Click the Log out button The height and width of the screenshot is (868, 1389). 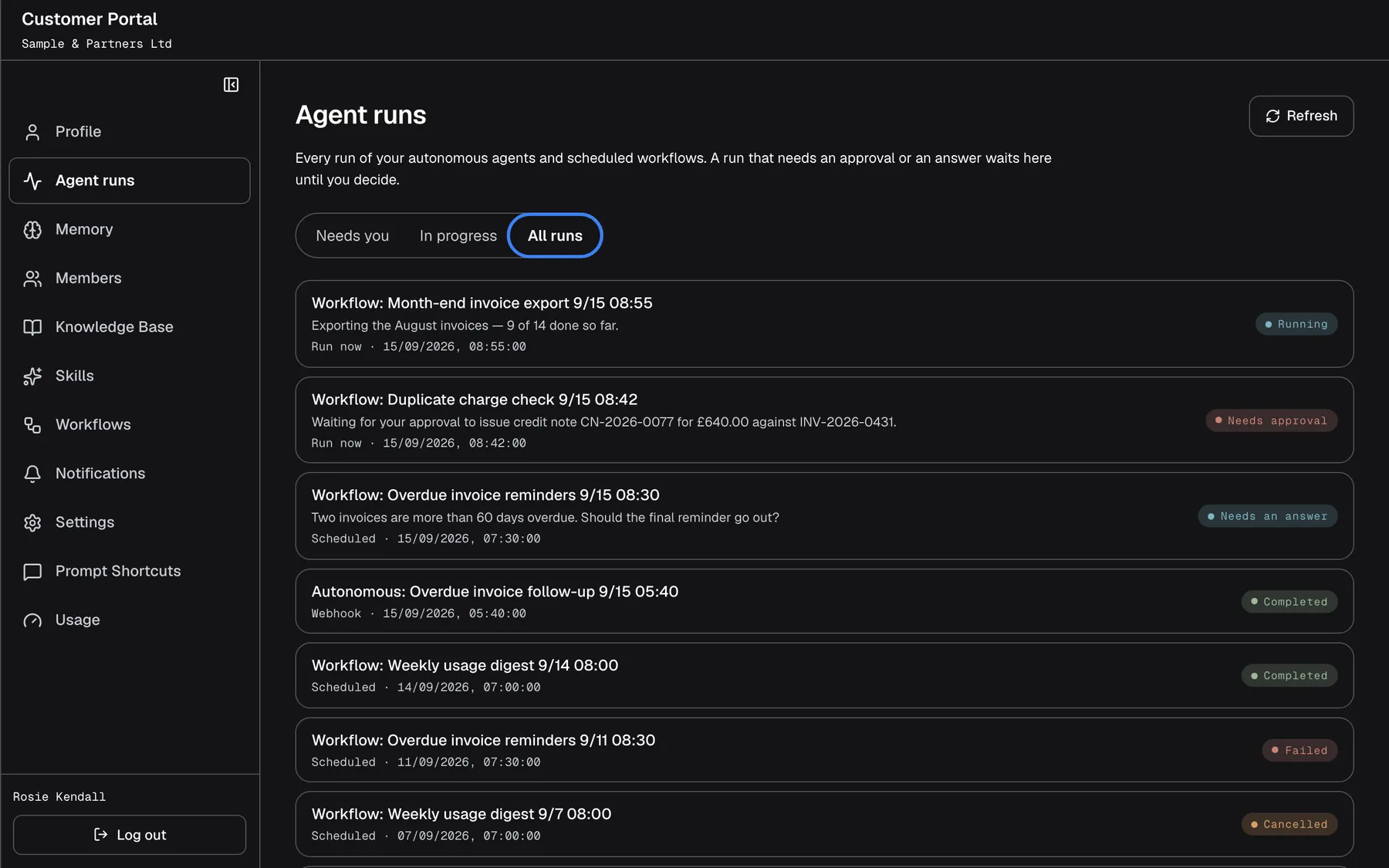[130, 835]
